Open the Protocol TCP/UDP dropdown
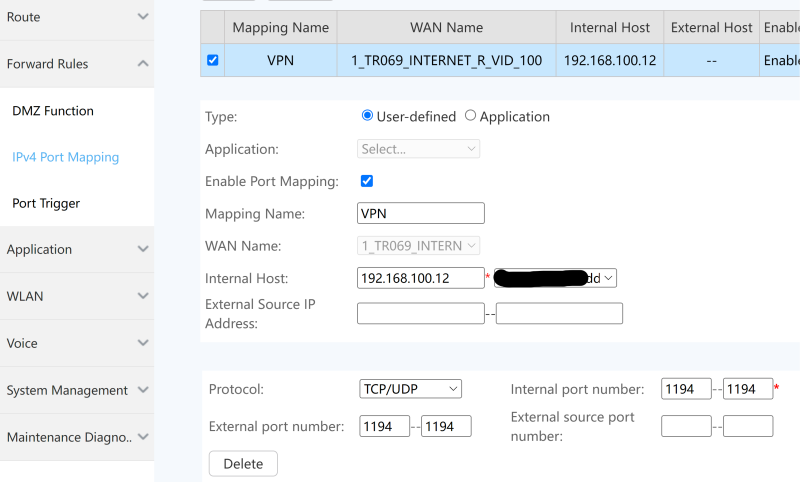This screenshot has width=800, height=482. [x=410, y=388]
